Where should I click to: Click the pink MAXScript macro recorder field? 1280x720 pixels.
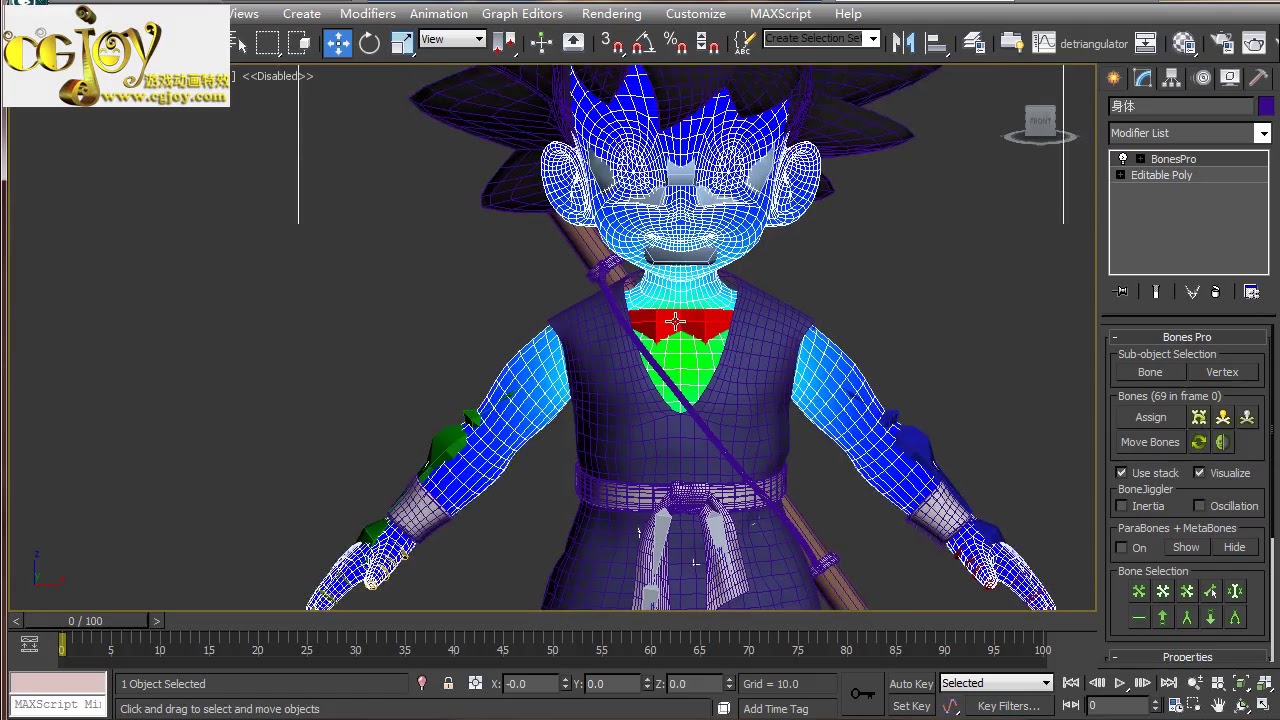click(x=58, y=683)
